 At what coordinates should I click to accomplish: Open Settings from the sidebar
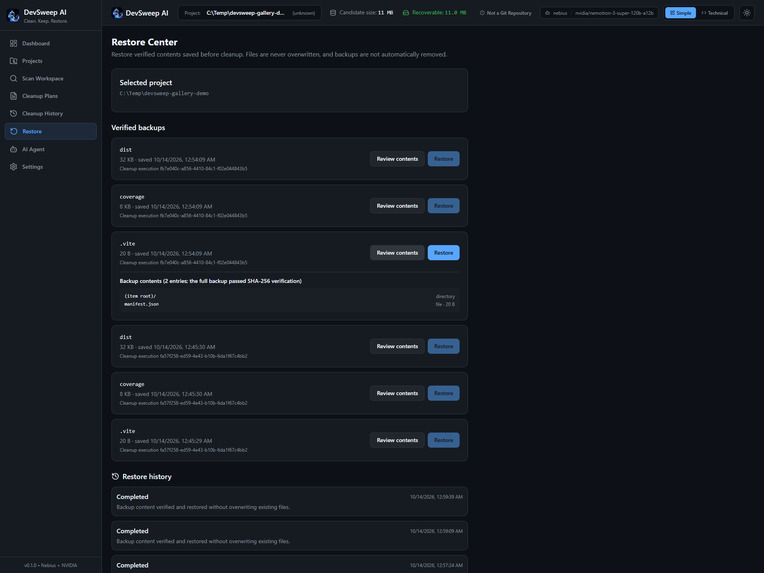tap(51, 167)
